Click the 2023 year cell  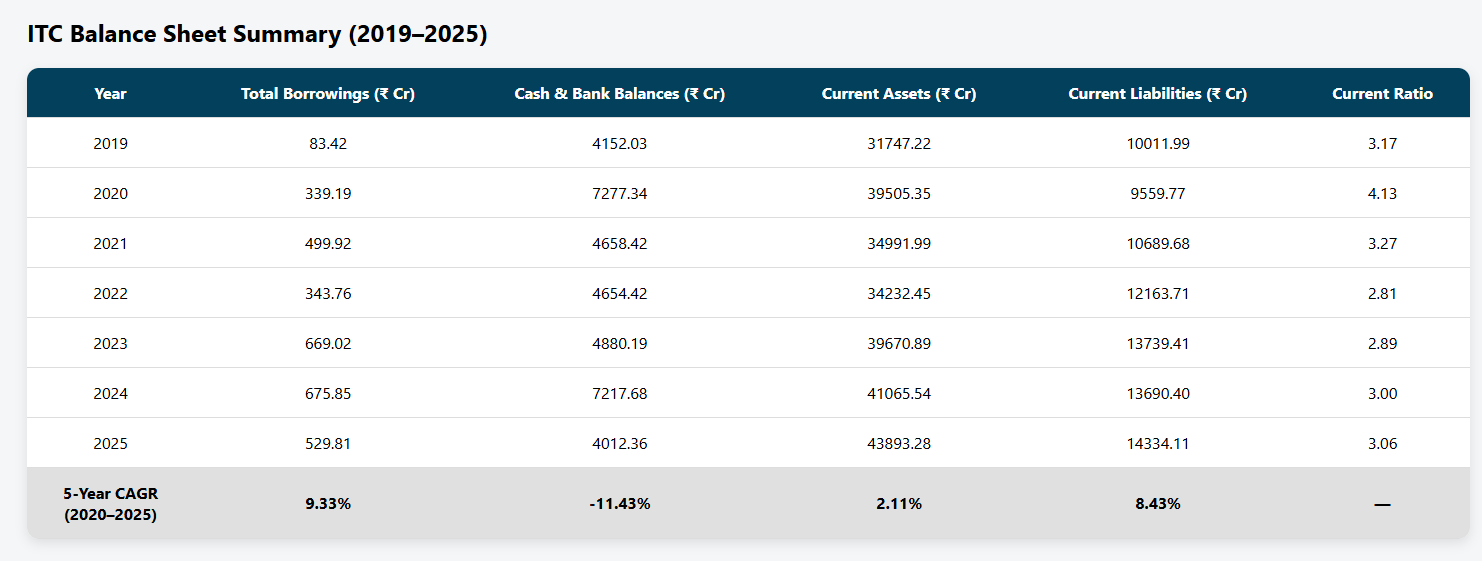point(110,343)
